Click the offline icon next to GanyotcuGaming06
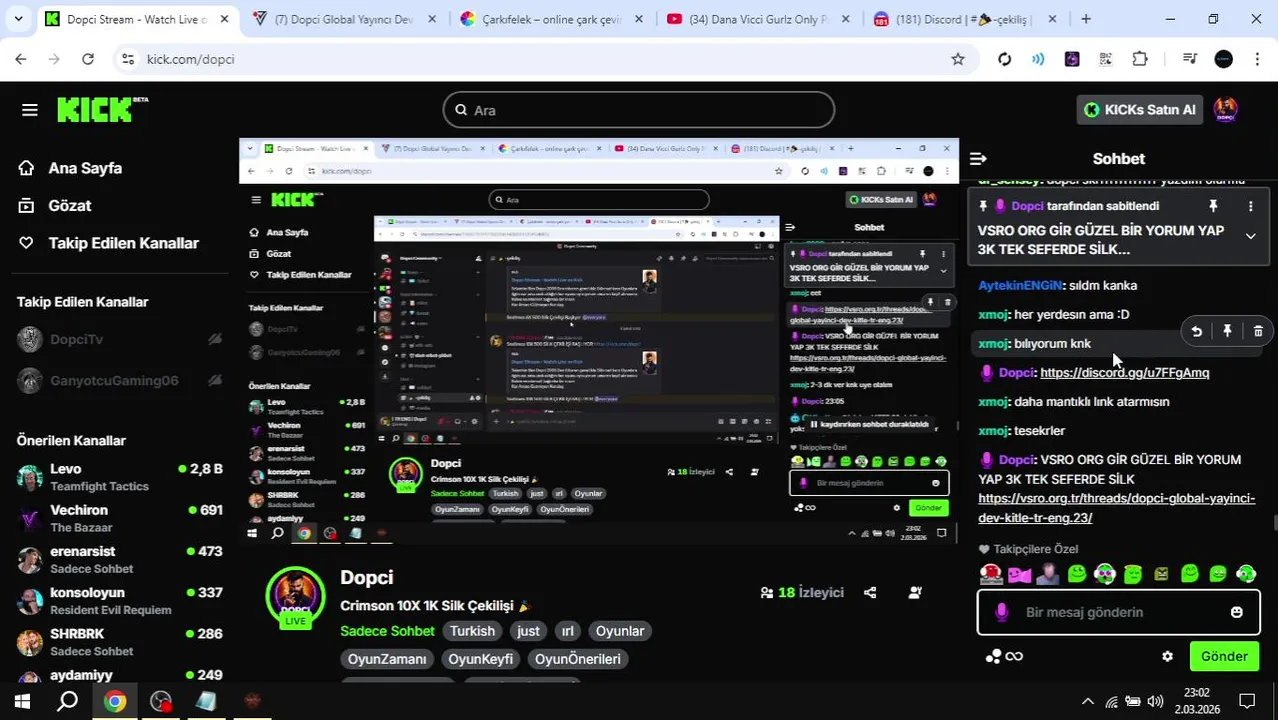1278x720 pixels. pos(215,380)
